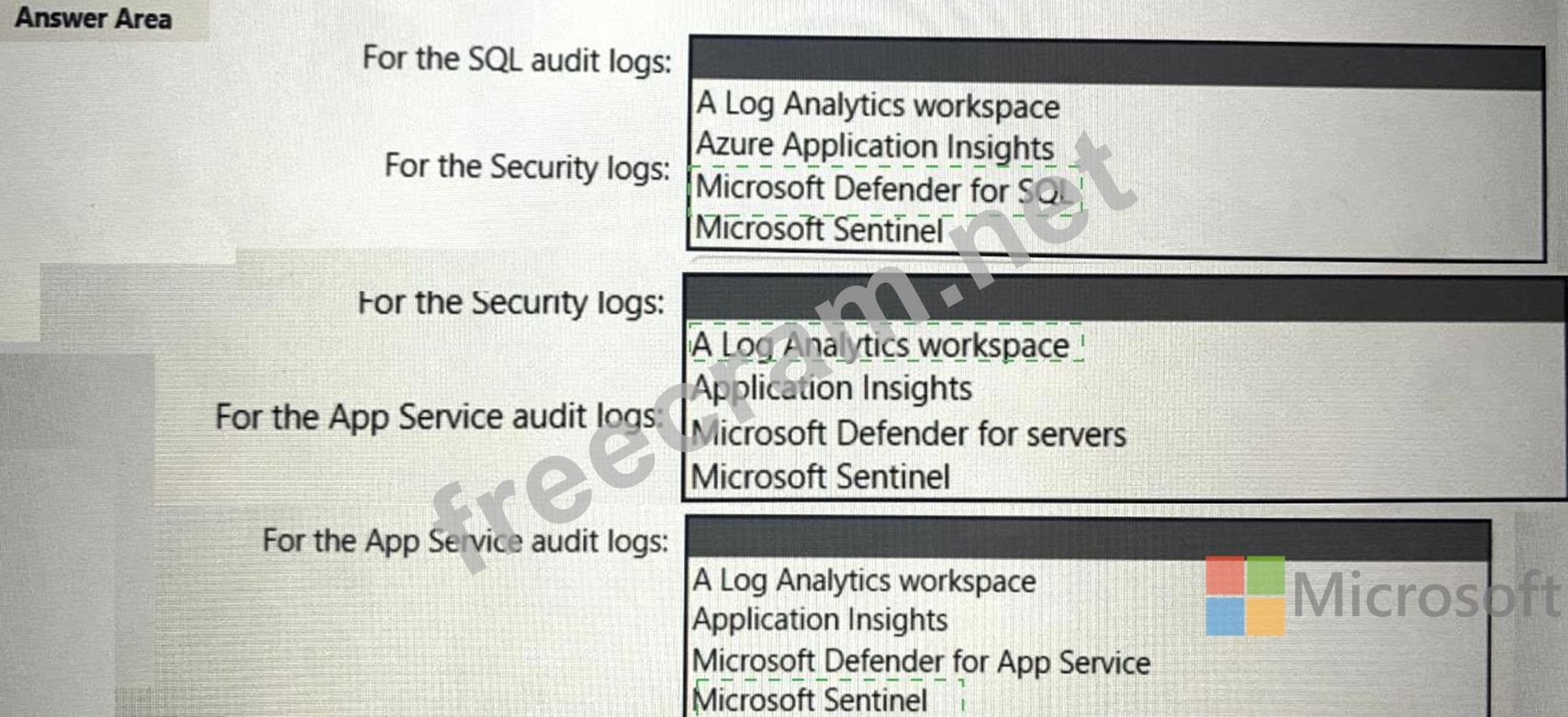Choose Microsoft Defender for SQL option
Image resolution: width=1568 pixels, height=717 pixels.
(883, 189)
